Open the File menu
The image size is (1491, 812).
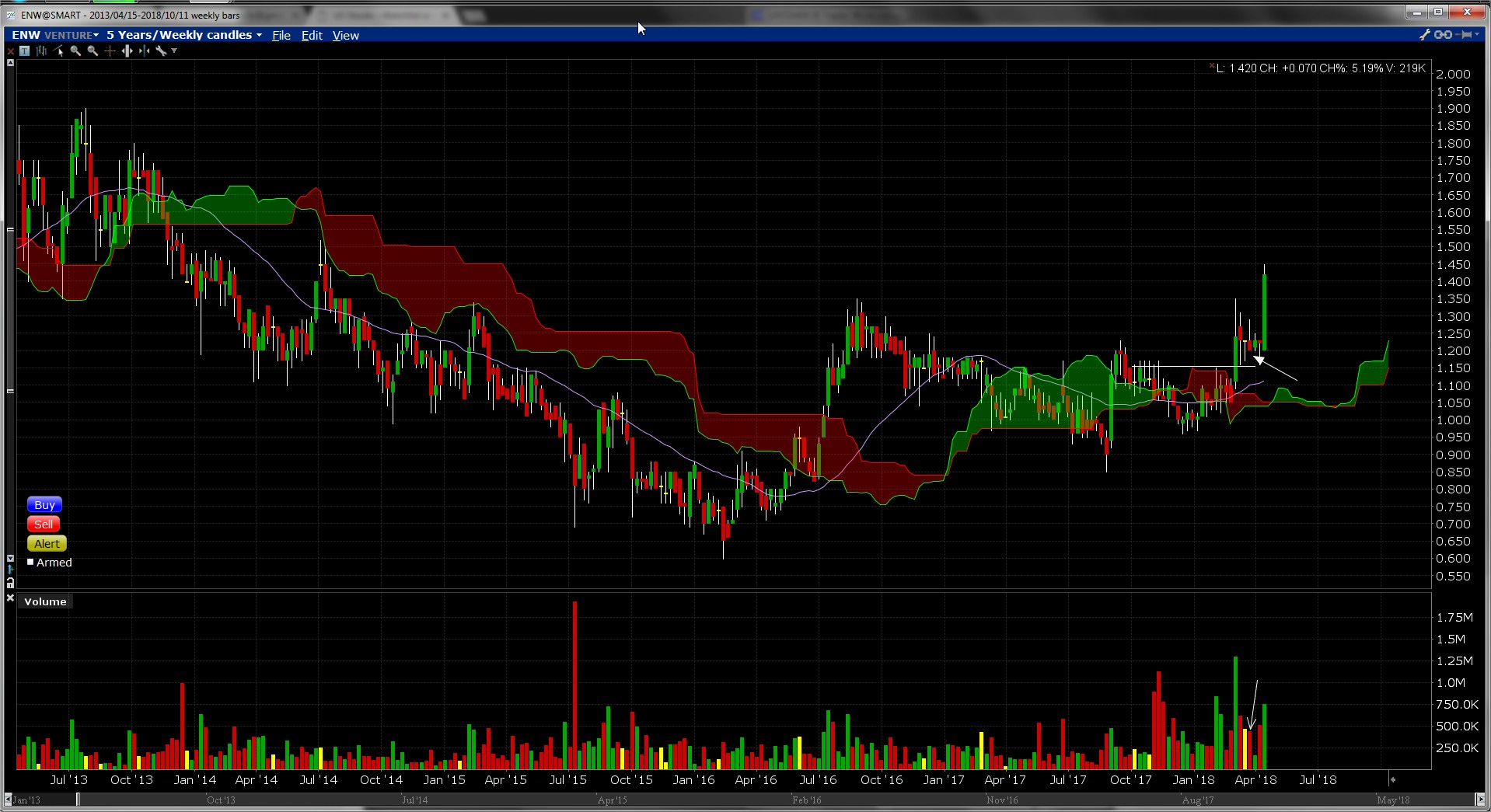coord(281,35)
